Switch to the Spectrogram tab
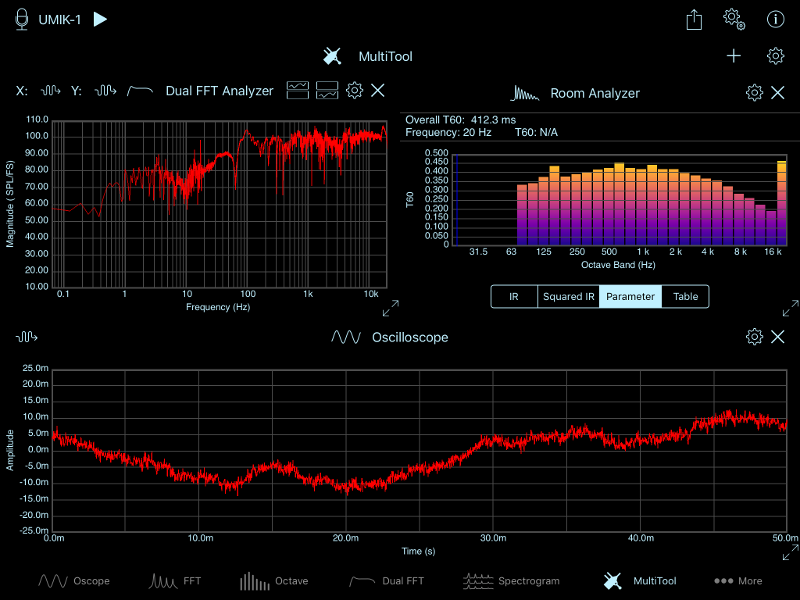 click(x=512, y=581)
